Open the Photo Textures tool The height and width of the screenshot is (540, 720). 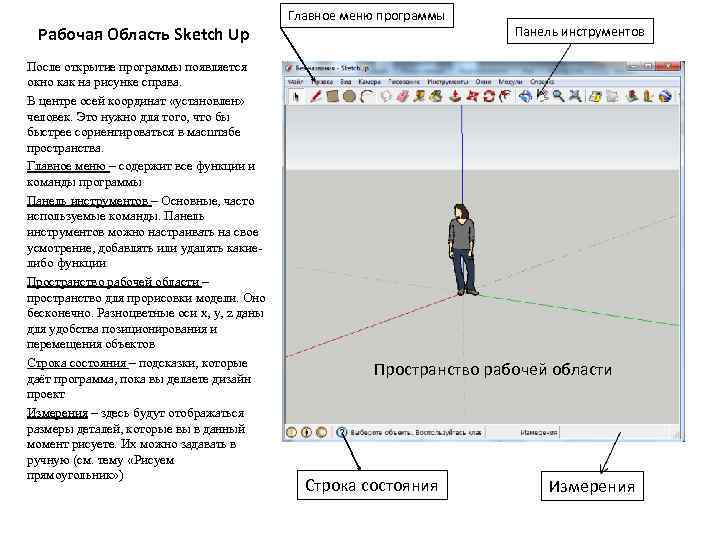pyautogui.click(x=648, y=96)
